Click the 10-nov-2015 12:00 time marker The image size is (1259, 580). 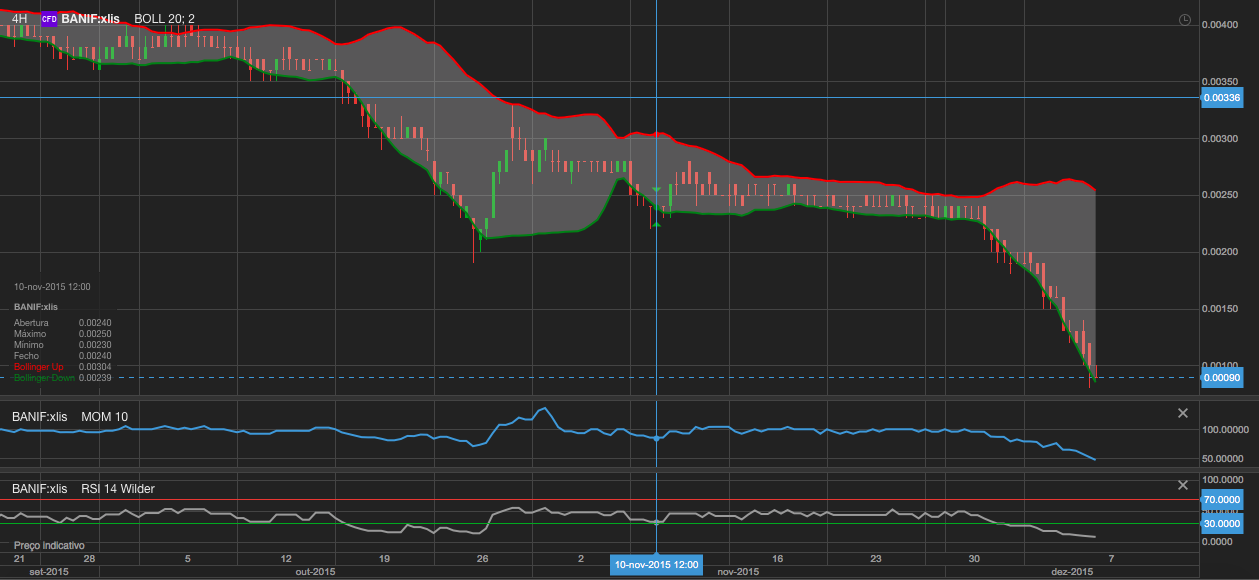point(656,565)
